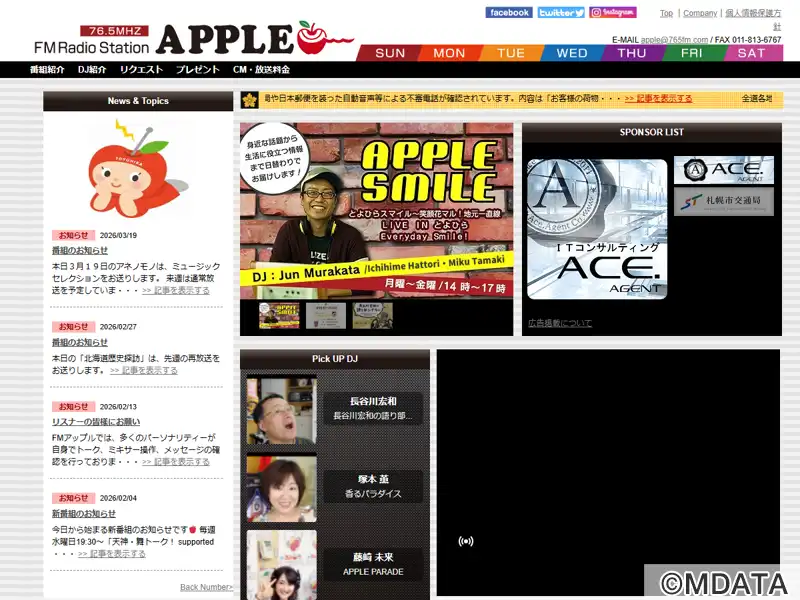
Task: Click the apple@765fm.com email link
Action: click(674, 40)
